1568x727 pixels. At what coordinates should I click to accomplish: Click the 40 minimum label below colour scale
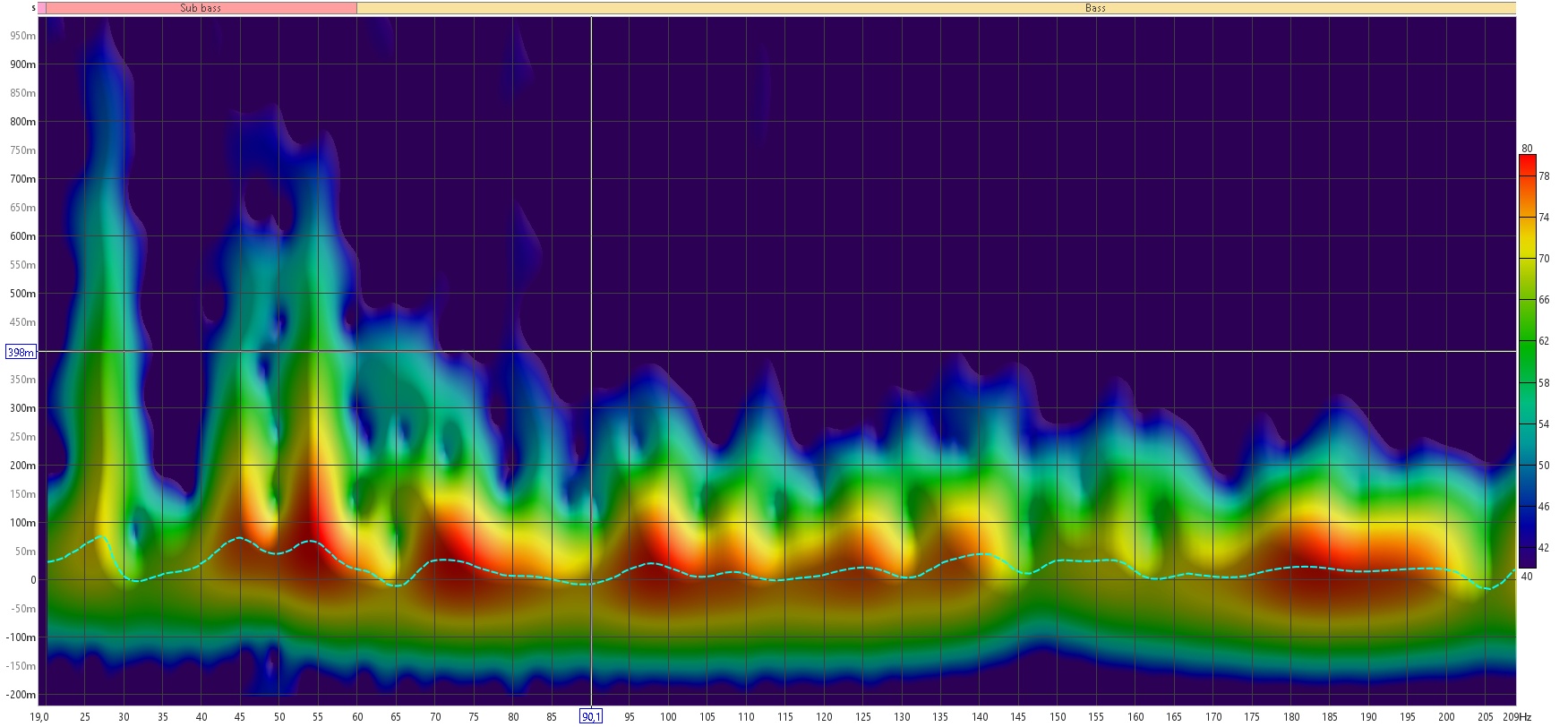[1527, 577]
